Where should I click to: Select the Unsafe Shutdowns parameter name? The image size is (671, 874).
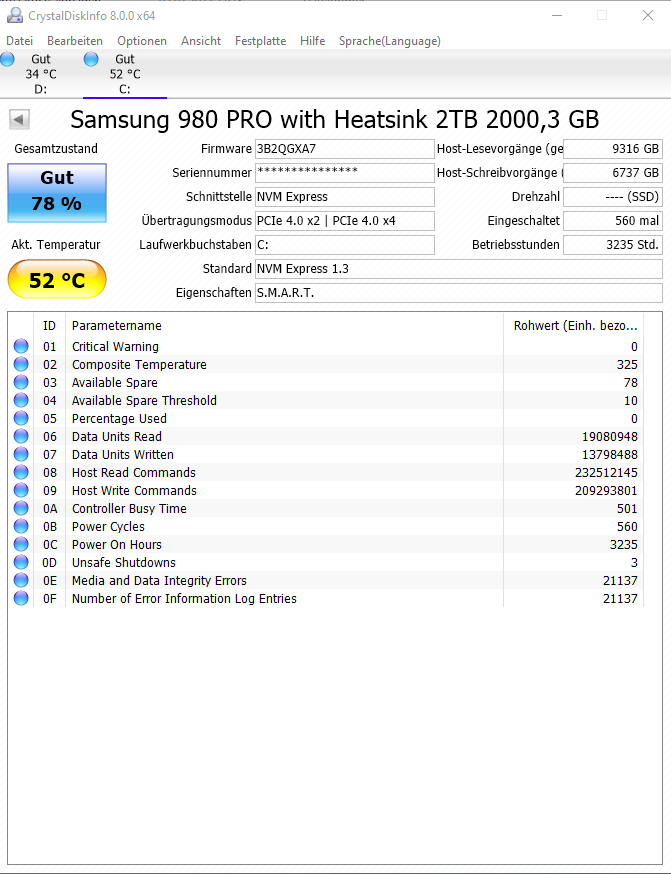(123, 562)
